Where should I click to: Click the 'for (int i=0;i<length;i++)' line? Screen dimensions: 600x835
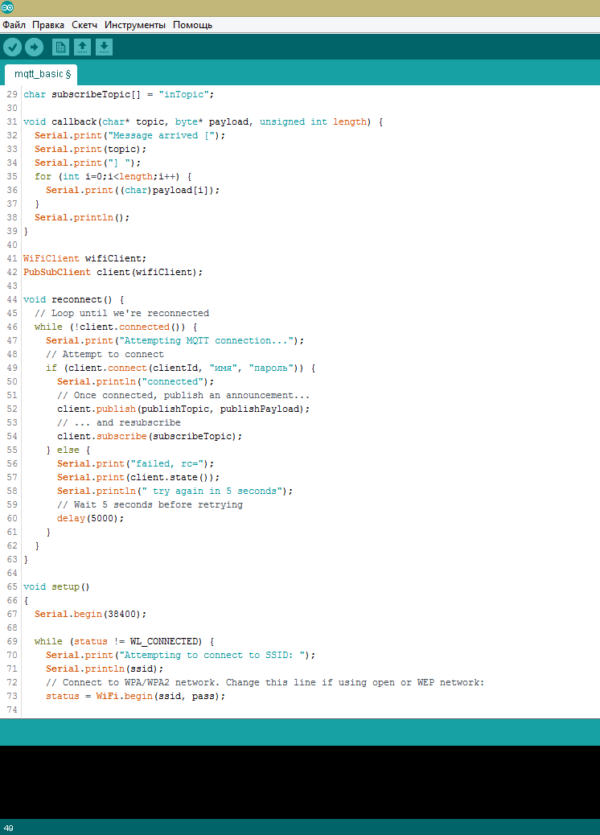coord(113,176)
